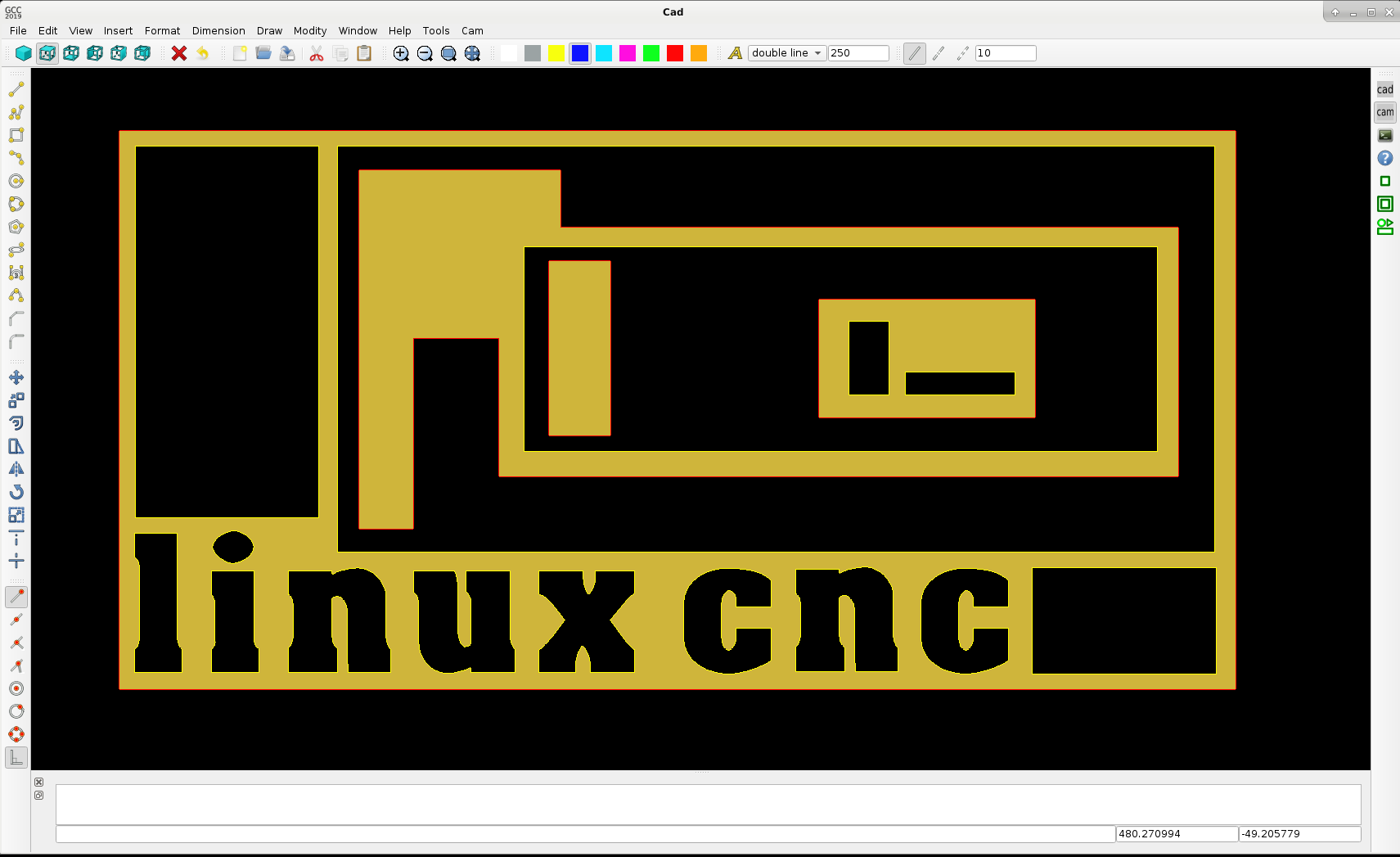Select the three-point circle tool

click(x=16, y=204)
